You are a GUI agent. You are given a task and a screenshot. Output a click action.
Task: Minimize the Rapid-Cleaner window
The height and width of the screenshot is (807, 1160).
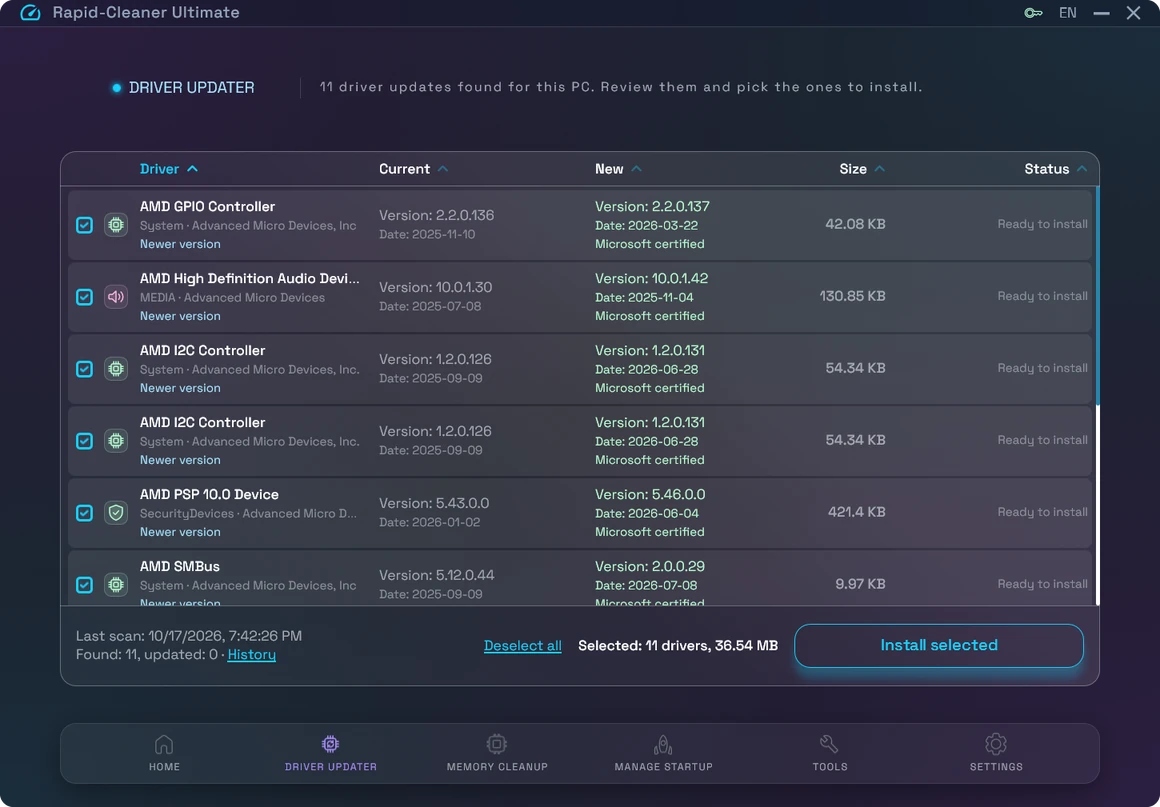[x=1101, y=13]
